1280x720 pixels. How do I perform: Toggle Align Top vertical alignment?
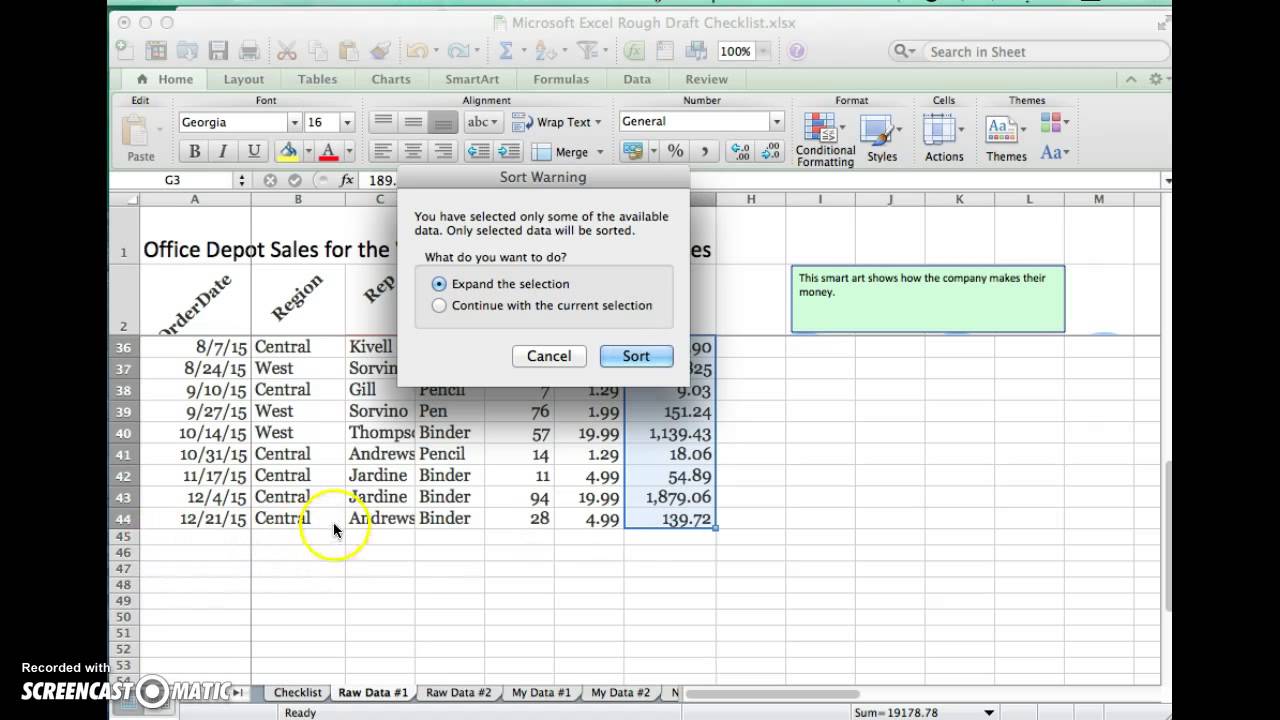pyautogui.click(x=382, y=121)
